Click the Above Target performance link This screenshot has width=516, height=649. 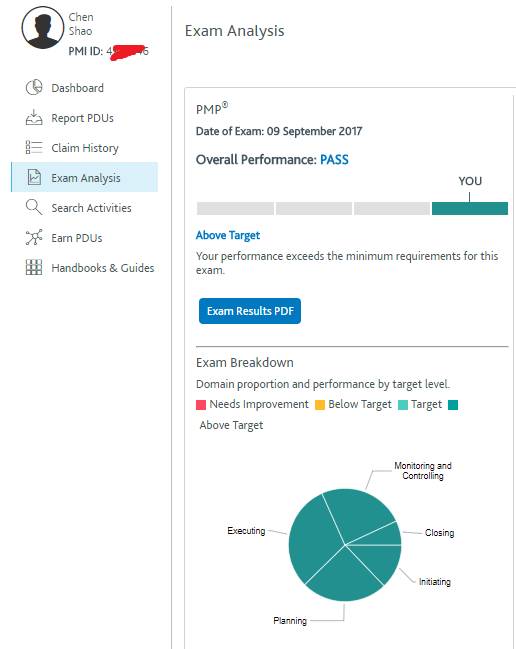228,235
